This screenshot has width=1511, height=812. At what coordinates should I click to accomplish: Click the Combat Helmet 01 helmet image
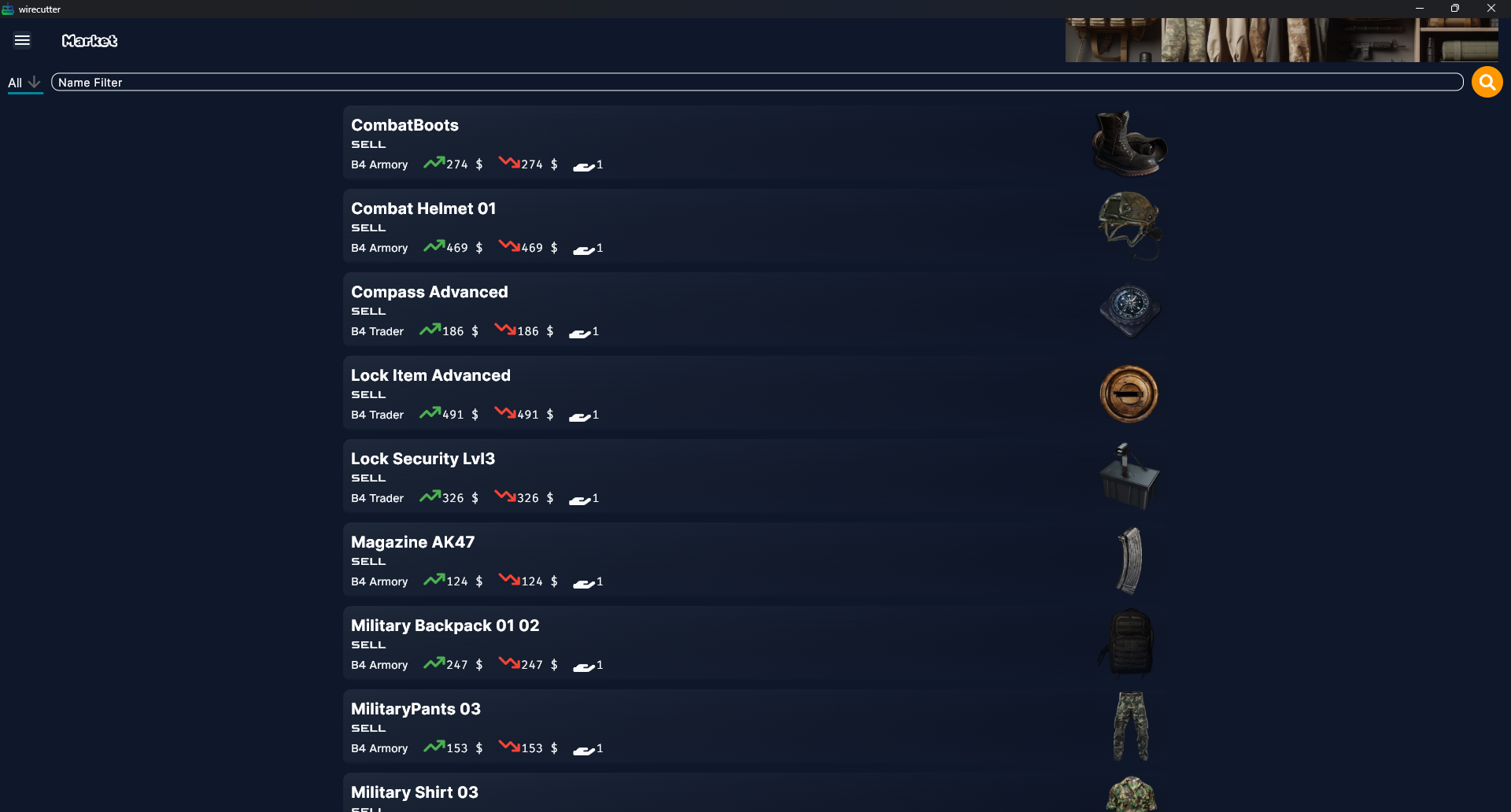(1129, 227)
